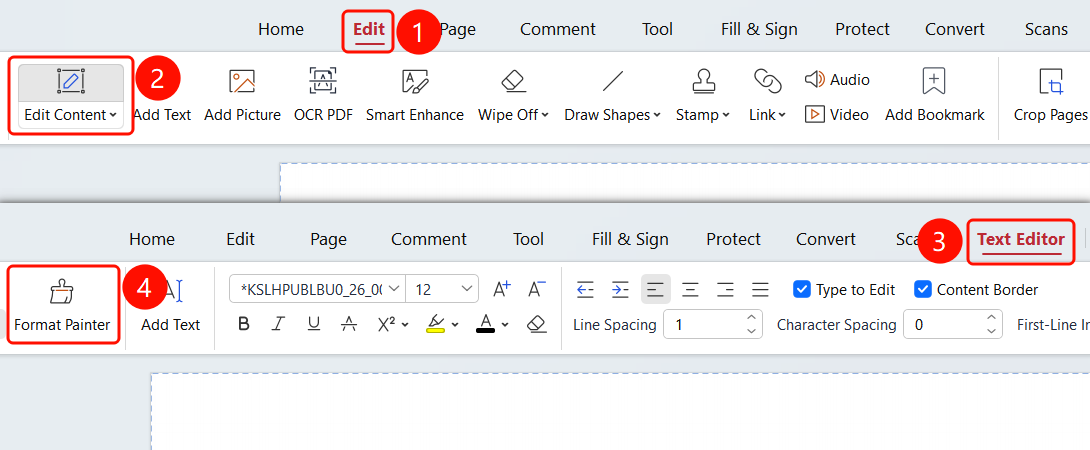
Task: Right-align the text
Action: pyautogui.click(x=725, y=289)
